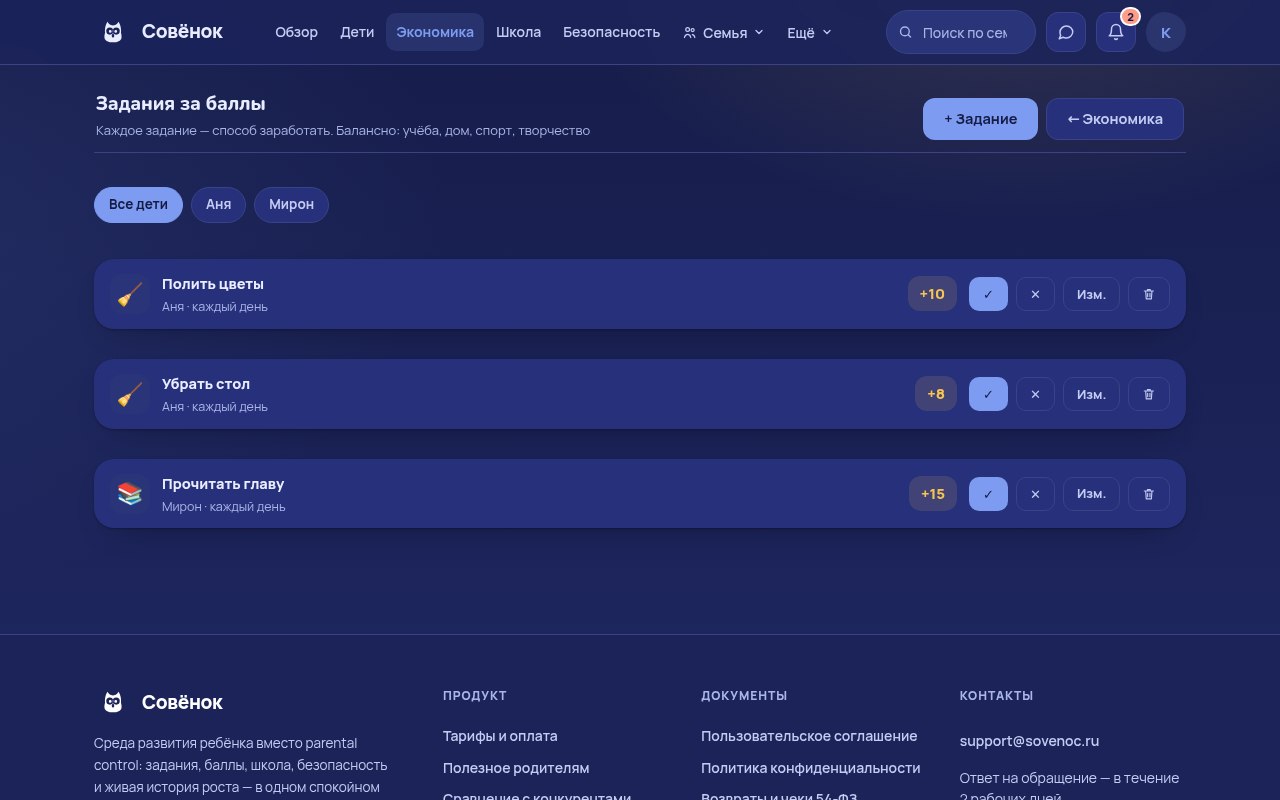Click the Полить цветы task title

click(x=213, y=284)
